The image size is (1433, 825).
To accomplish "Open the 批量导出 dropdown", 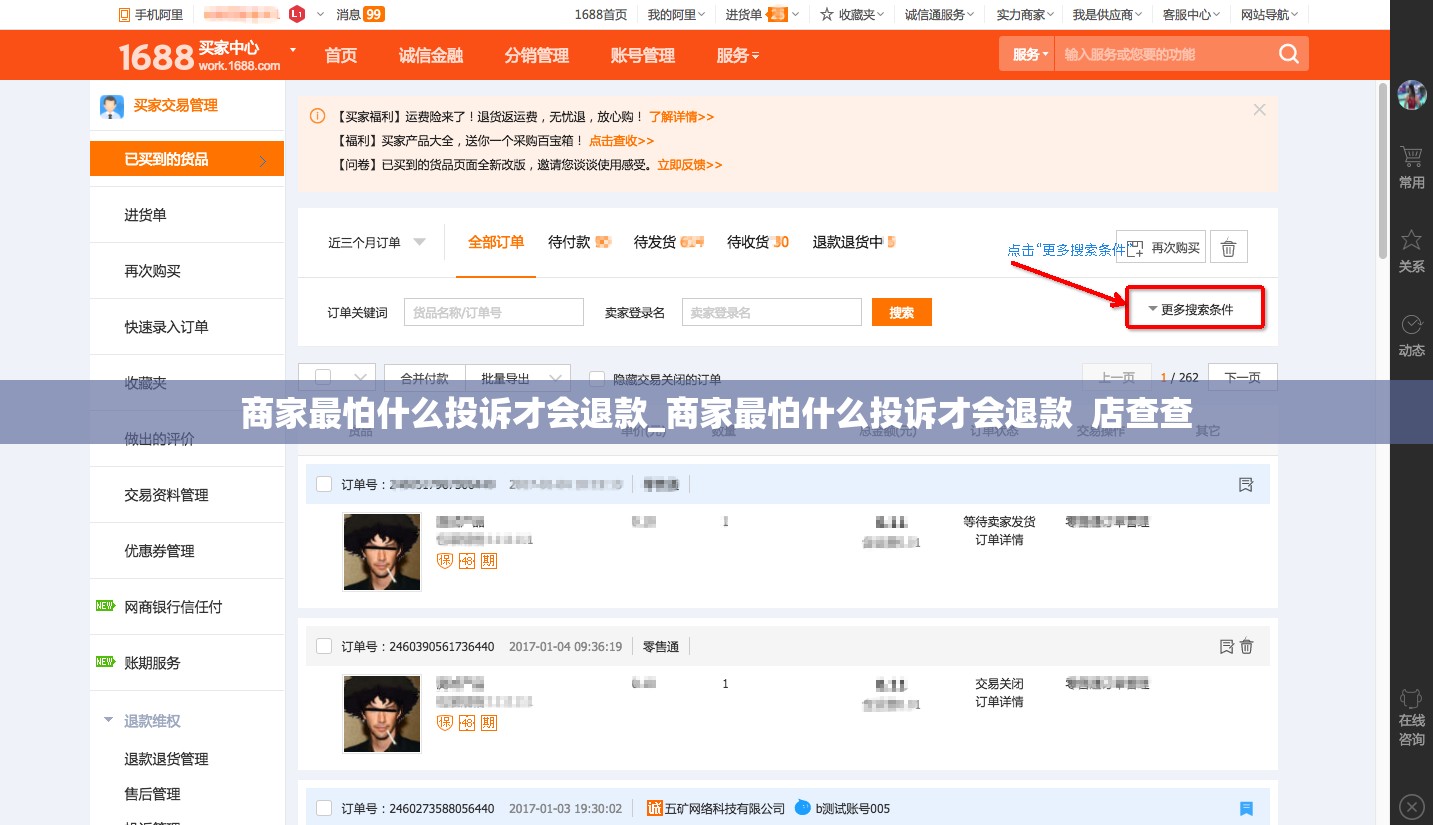I will point(518,378).
